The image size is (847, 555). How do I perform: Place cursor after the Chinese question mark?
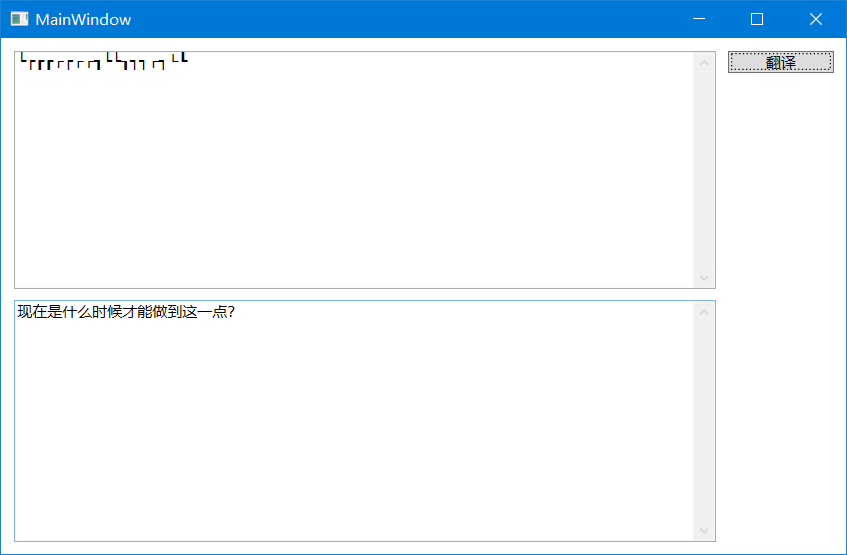(x=236, y=312)
